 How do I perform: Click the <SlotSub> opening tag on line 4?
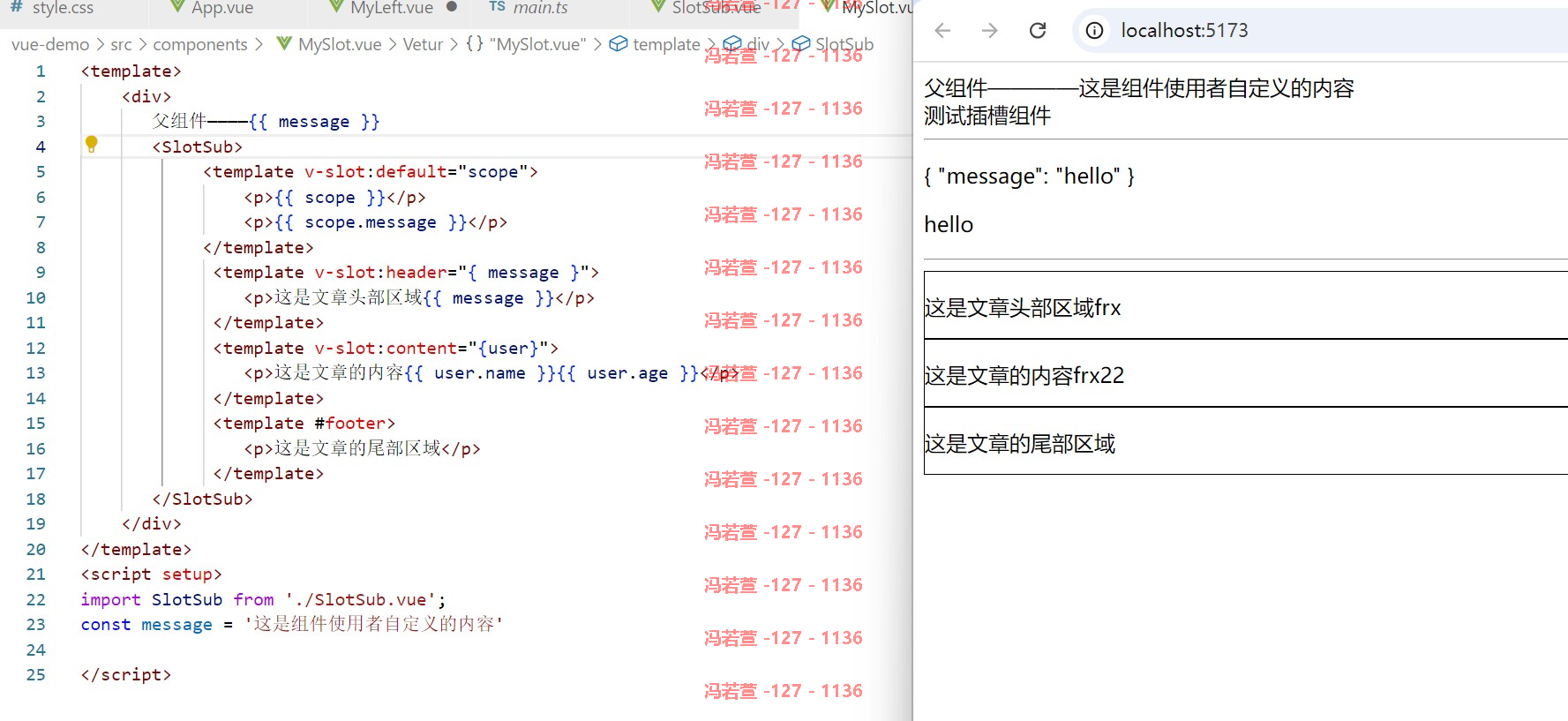click(x=197, y=147)
